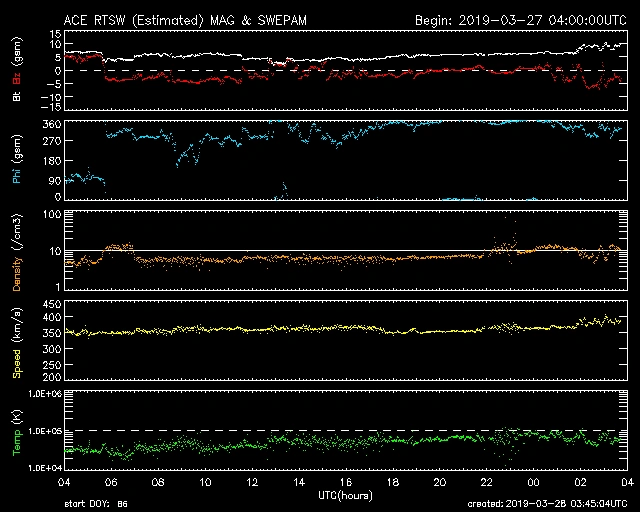
Task: Select the 90 tick on Phi axis
Action: (55, 180)
